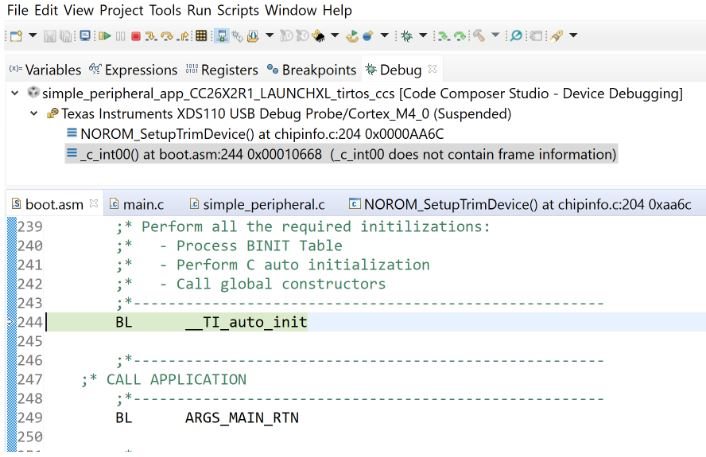Screen dimensions: 706x457
Task: Click the green Resume debug button
Action: [x=105, y=36]
